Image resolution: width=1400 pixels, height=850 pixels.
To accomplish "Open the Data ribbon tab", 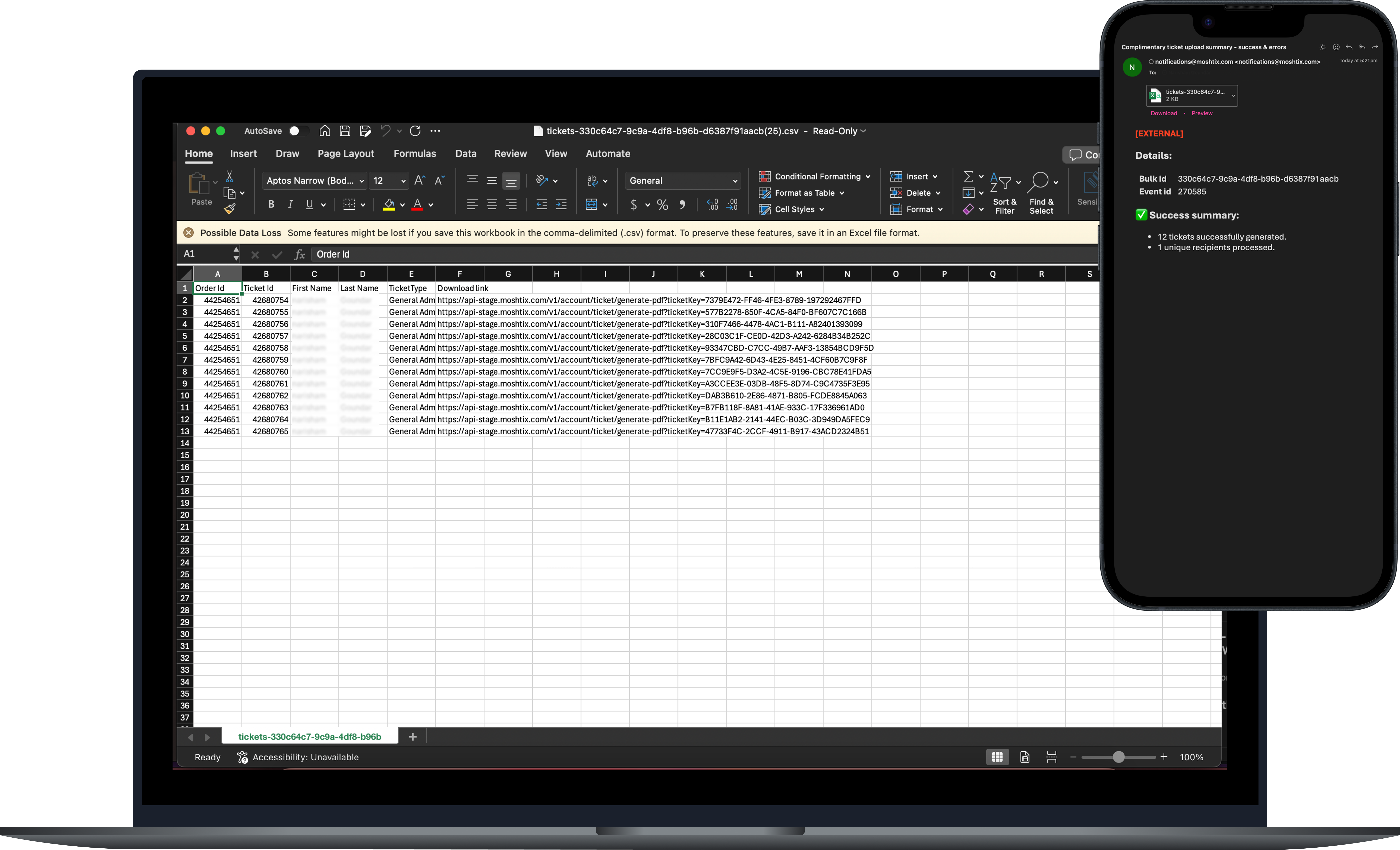I will [x=466, y=153].
